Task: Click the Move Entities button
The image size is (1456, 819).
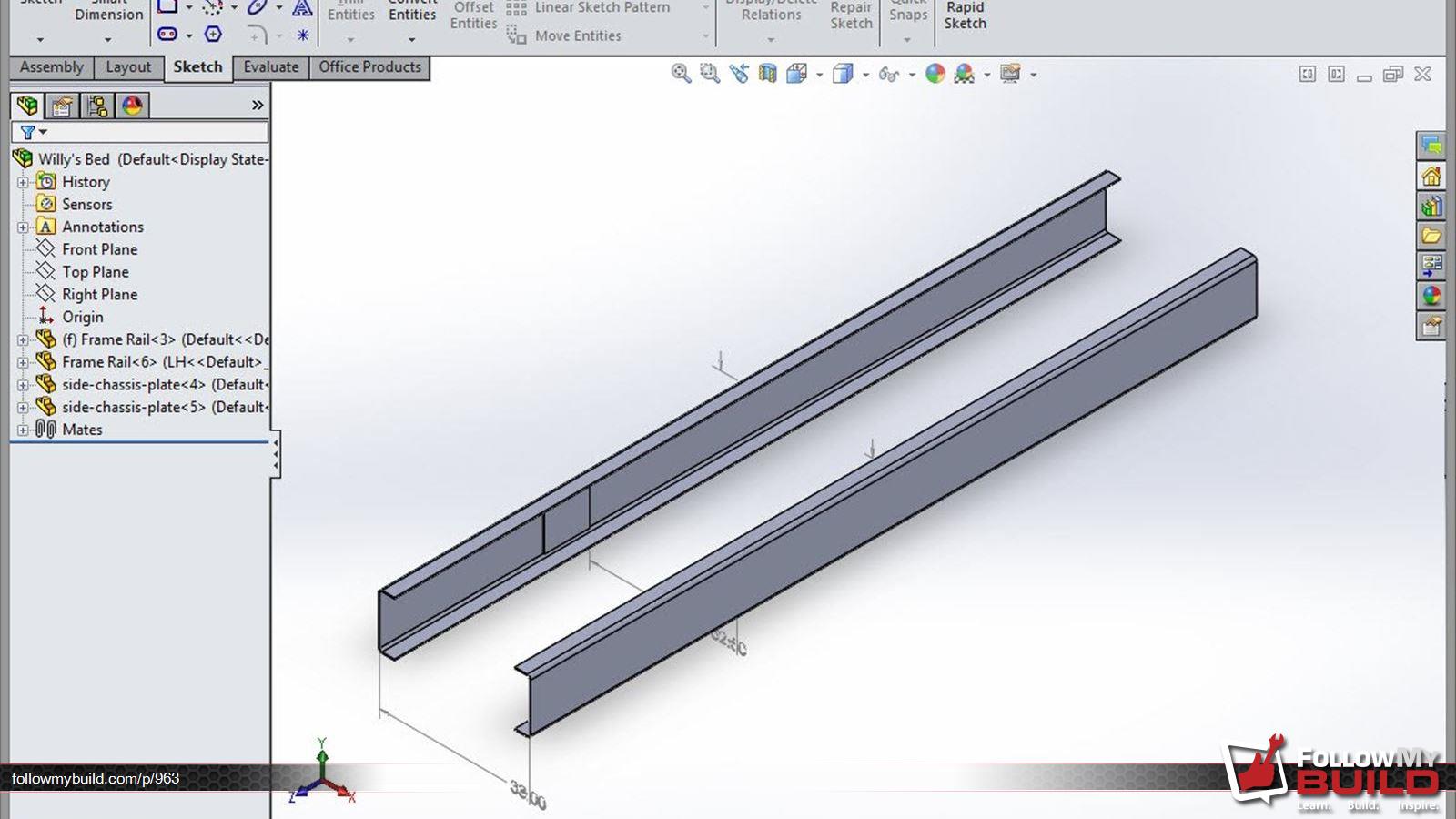Action: [x=566, y=35]
